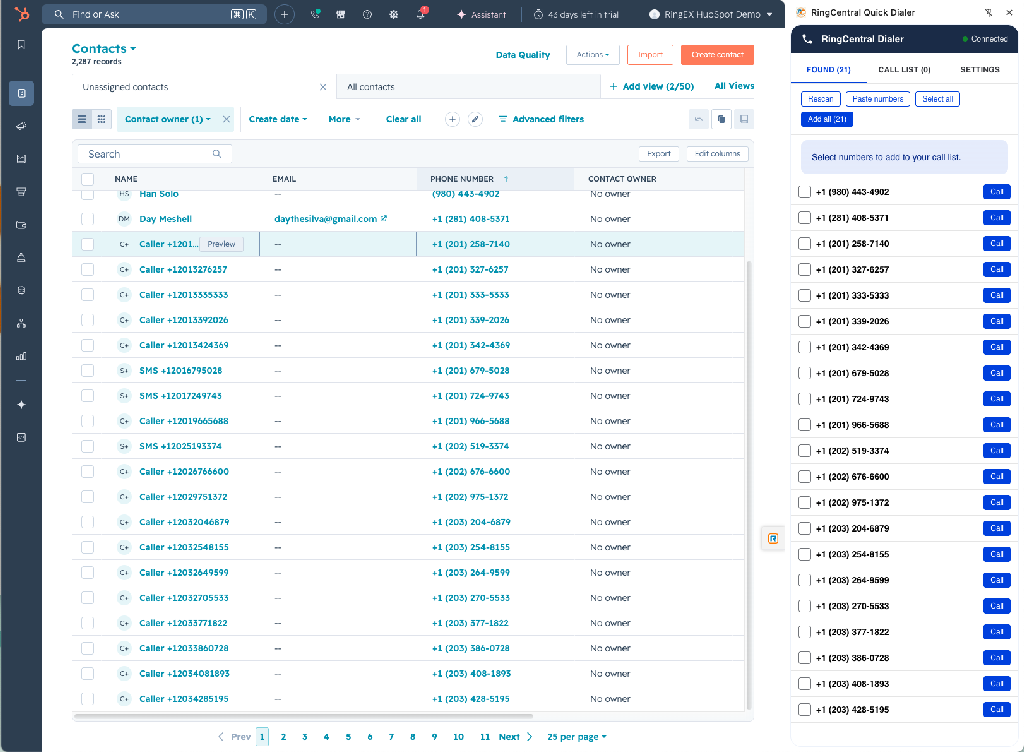Click the save view icon

(x=743, y=119)
